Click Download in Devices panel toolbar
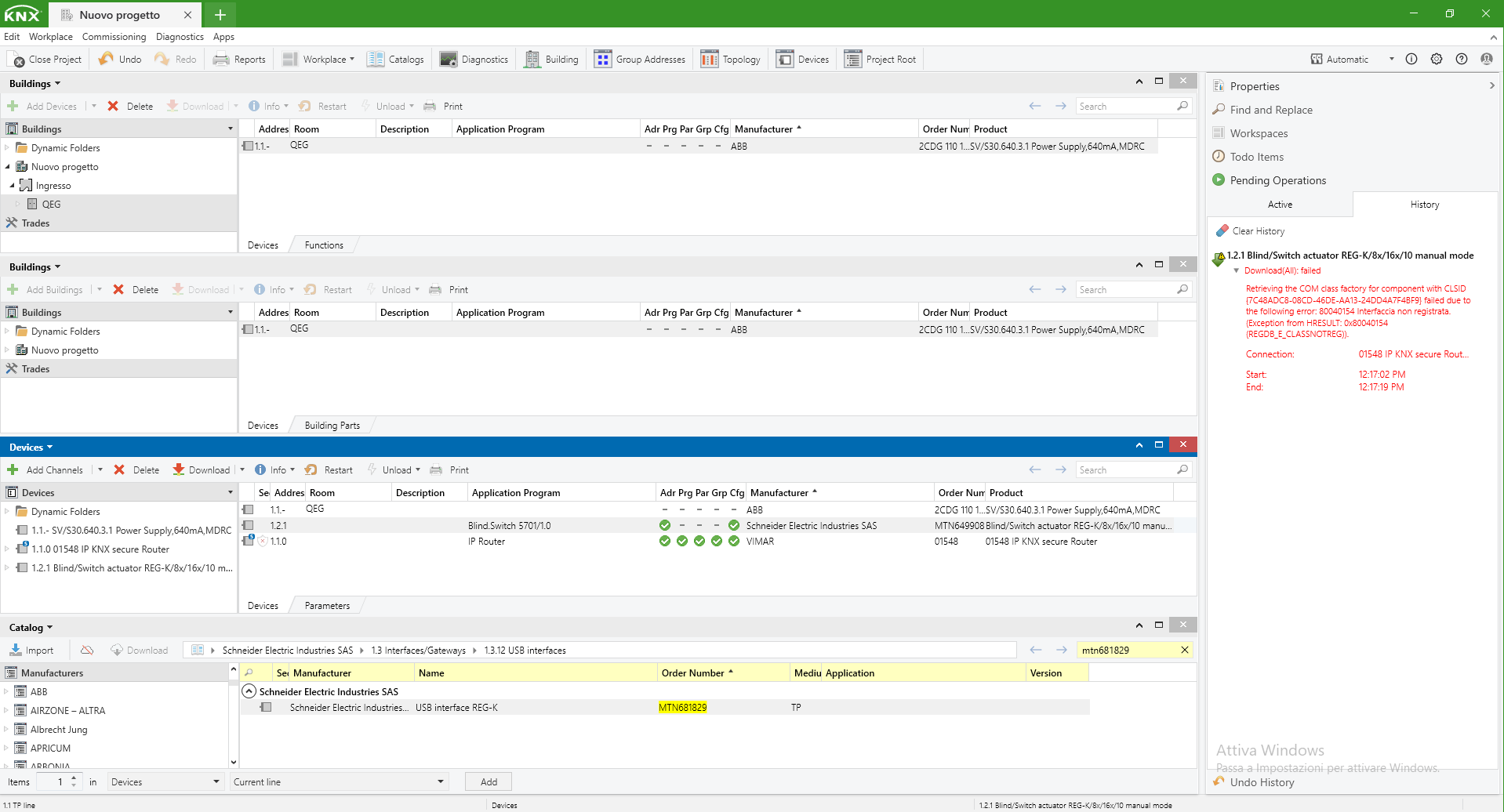 (x=202, y=470)
